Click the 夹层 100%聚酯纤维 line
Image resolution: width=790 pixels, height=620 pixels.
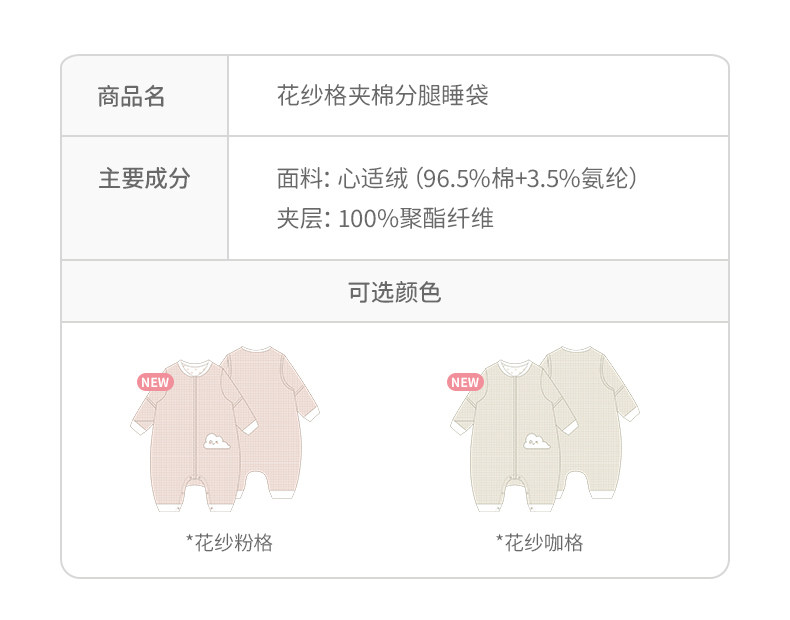(385, 219)
